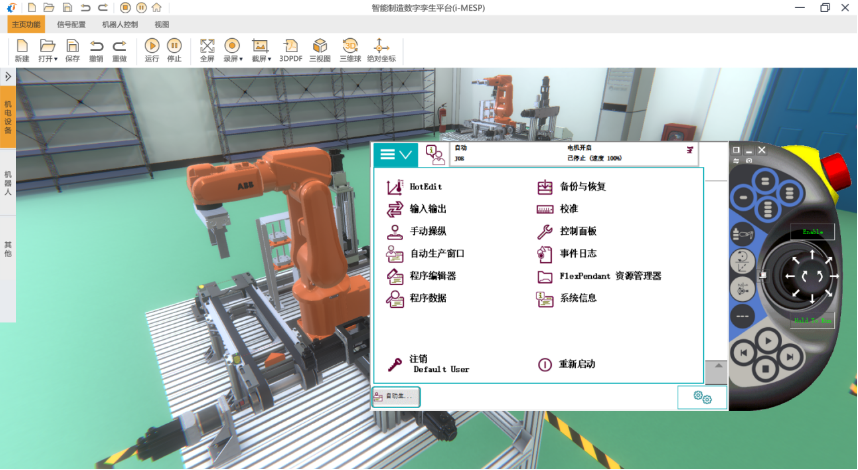
Task: Select the 机器人 side panel tab
Action: point(8,183)
